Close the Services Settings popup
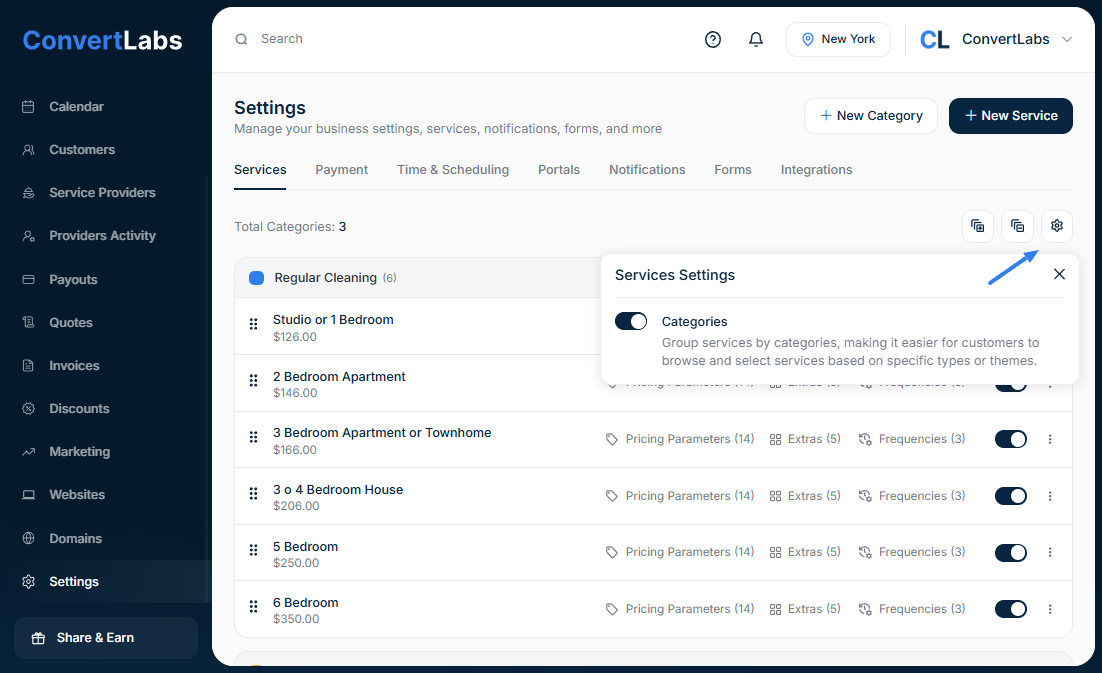 1059,274
